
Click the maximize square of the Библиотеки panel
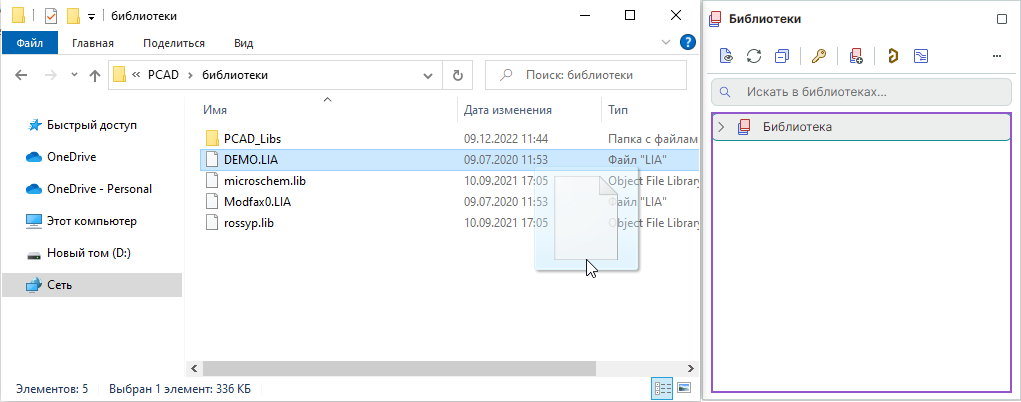[x=1002, y=19]
